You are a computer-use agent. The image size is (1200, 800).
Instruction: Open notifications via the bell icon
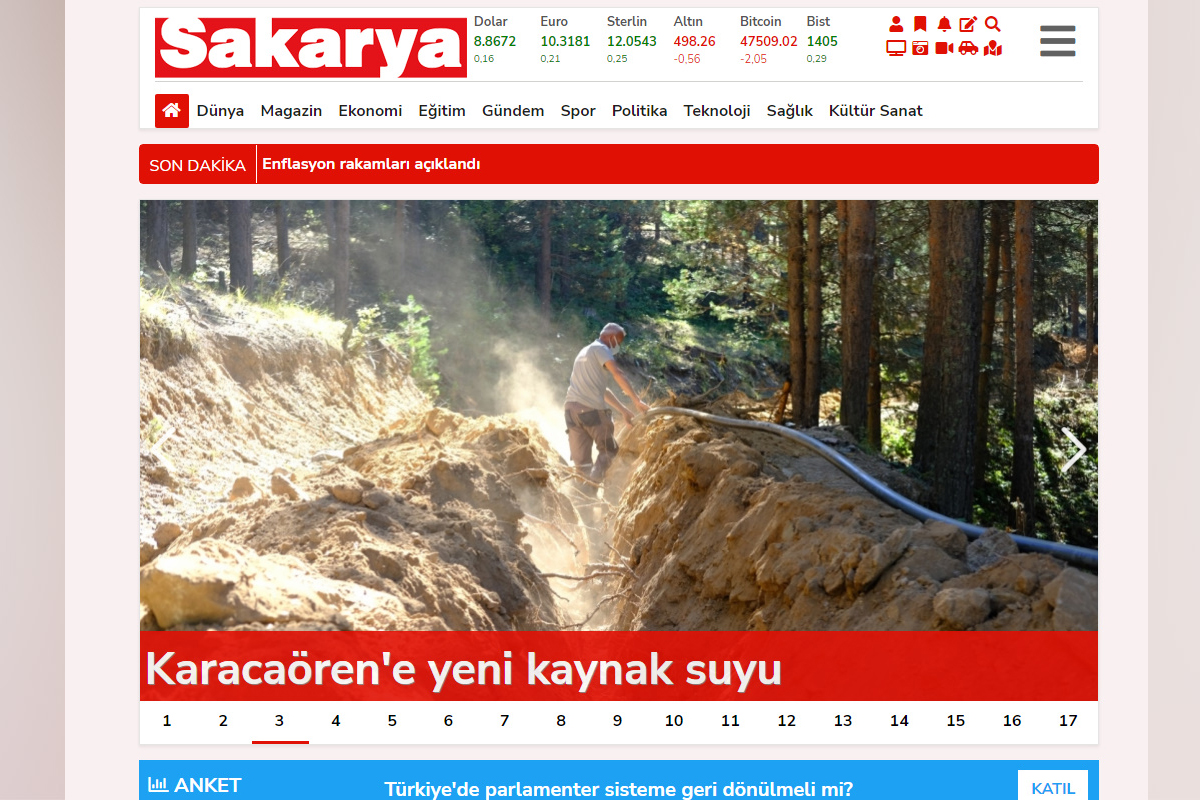click(944, 24)
